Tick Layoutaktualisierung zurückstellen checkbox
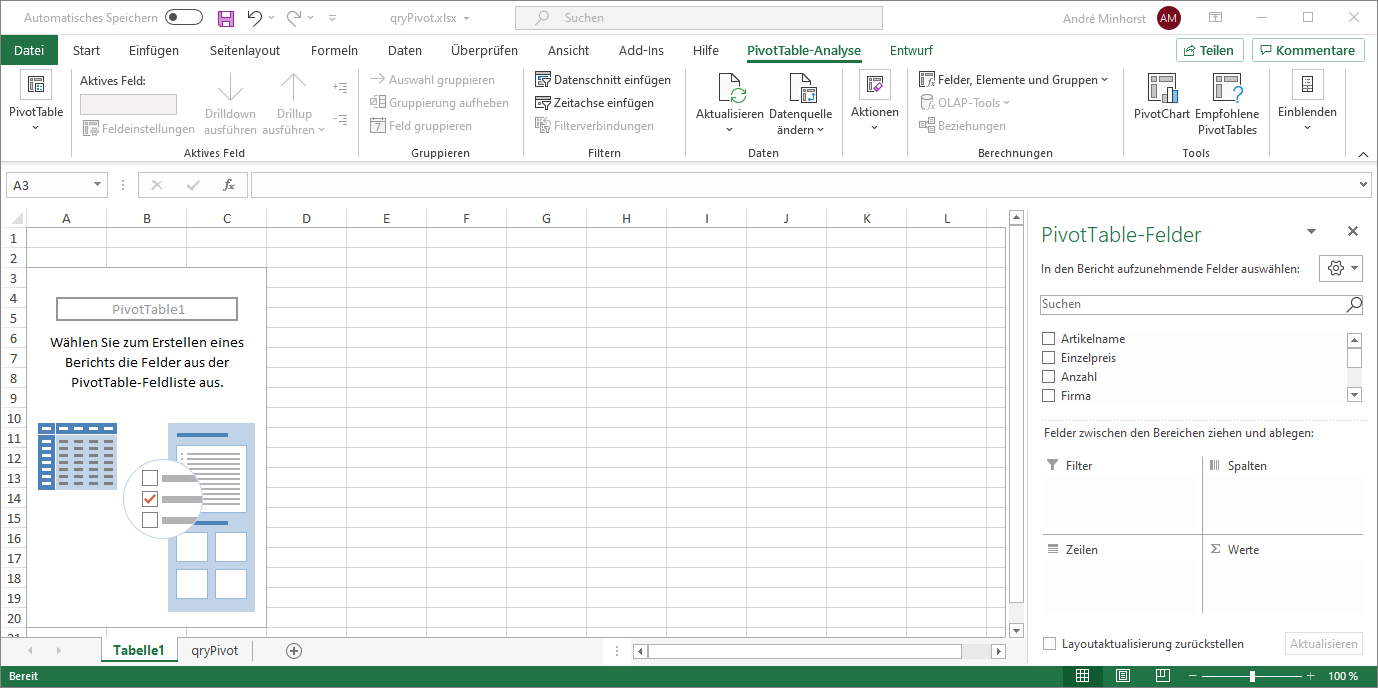1378x688 pixels. 1048,644
